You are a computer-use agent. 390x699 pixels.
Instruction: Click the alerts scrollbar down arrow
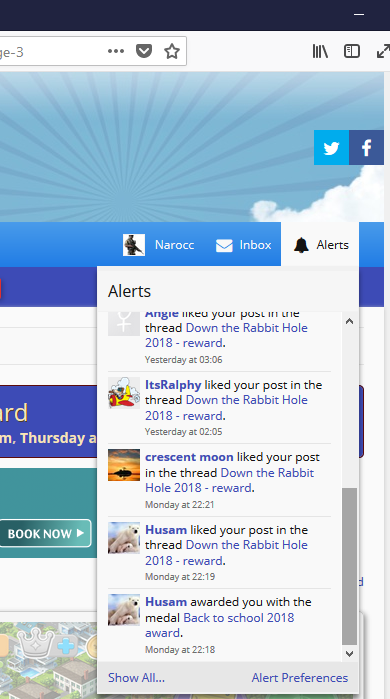tap(349, 654)
